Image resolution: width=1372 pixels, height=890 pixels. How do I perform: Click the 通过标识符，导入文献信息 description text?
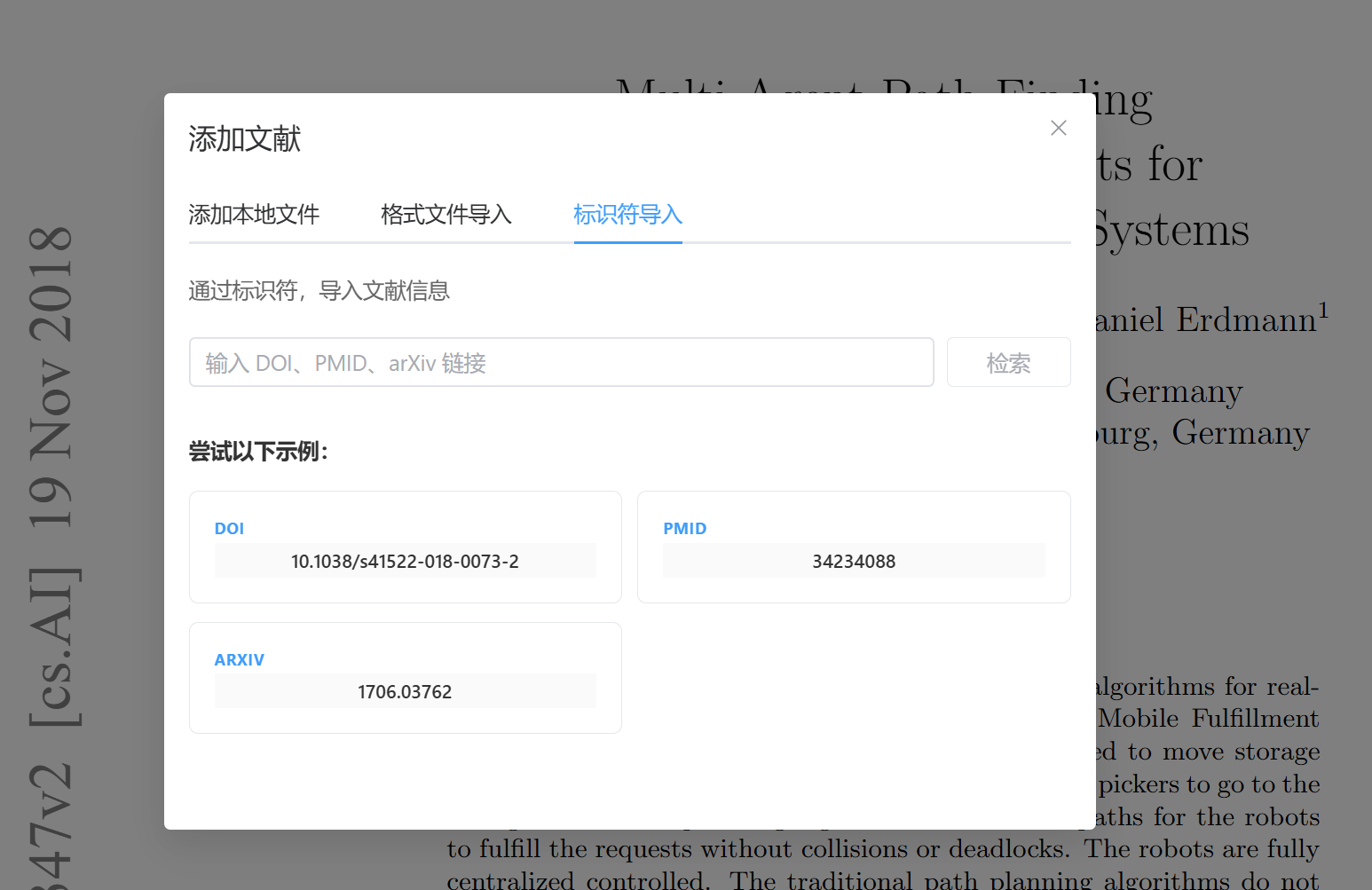[319, 291]
